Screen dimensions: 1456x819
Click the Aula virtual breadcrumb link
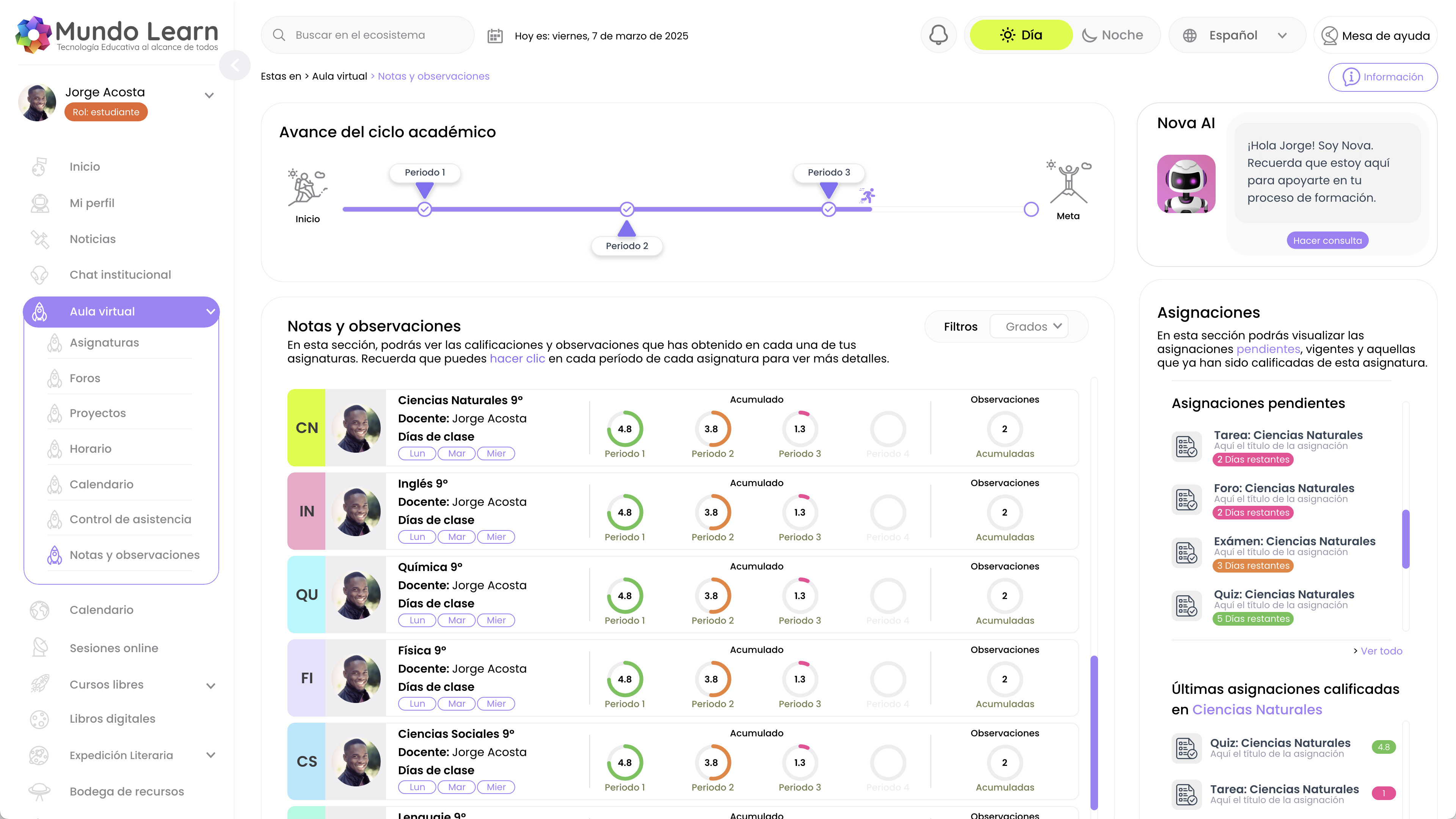click(x=339, y=76)
